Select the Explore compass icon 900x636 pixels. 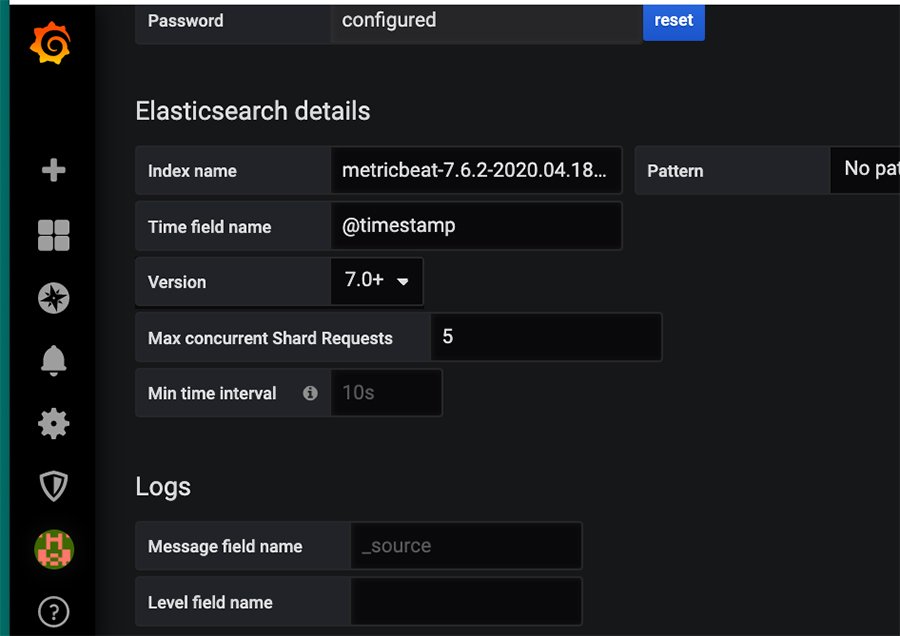click(52, 298)
